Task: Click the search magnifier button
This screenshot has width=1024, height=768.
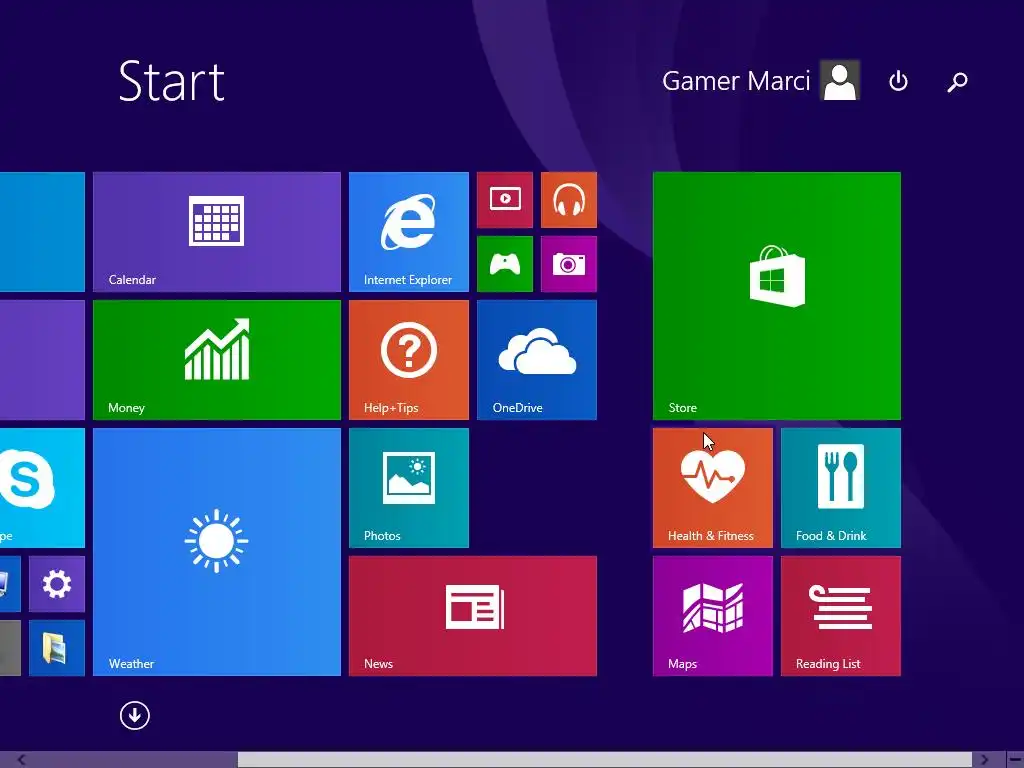Action: point(957,81)
